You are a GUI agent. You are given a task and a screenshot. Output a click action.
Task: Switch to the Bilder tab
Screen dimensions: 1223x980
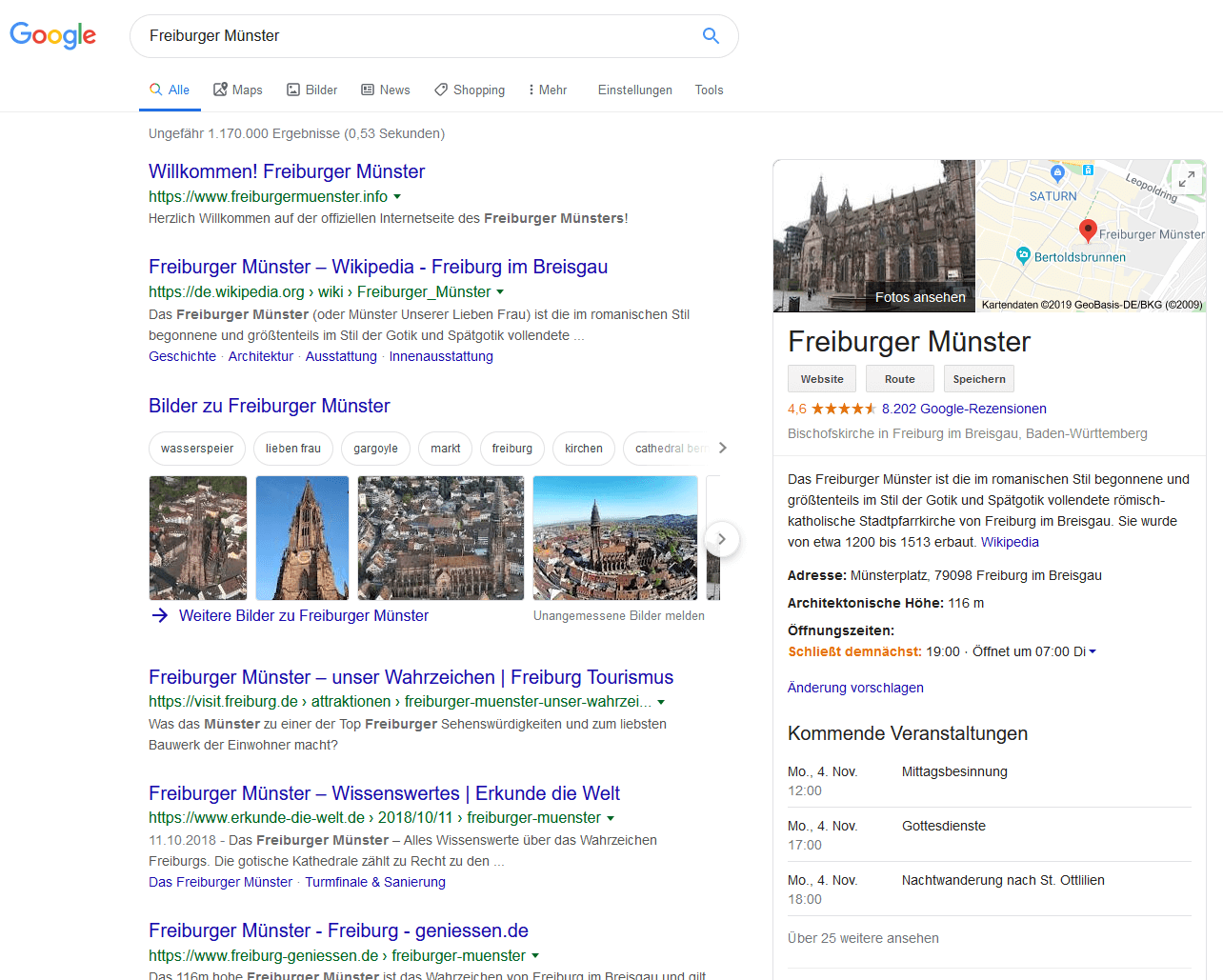point(312,90)
